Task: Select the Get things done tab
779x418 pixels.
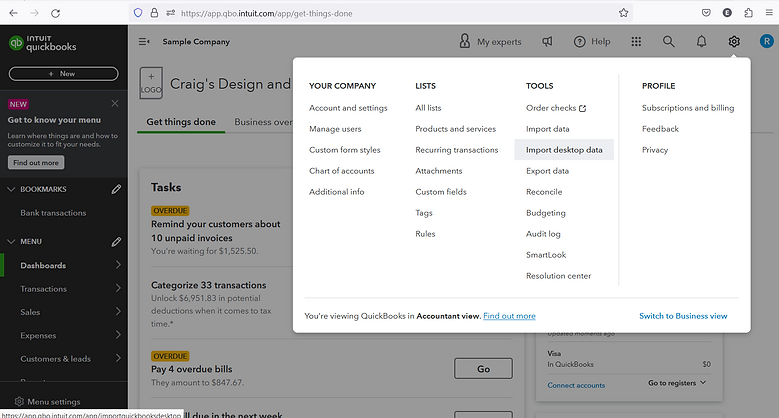Action: pyautogui.click(x=181, y=122)
